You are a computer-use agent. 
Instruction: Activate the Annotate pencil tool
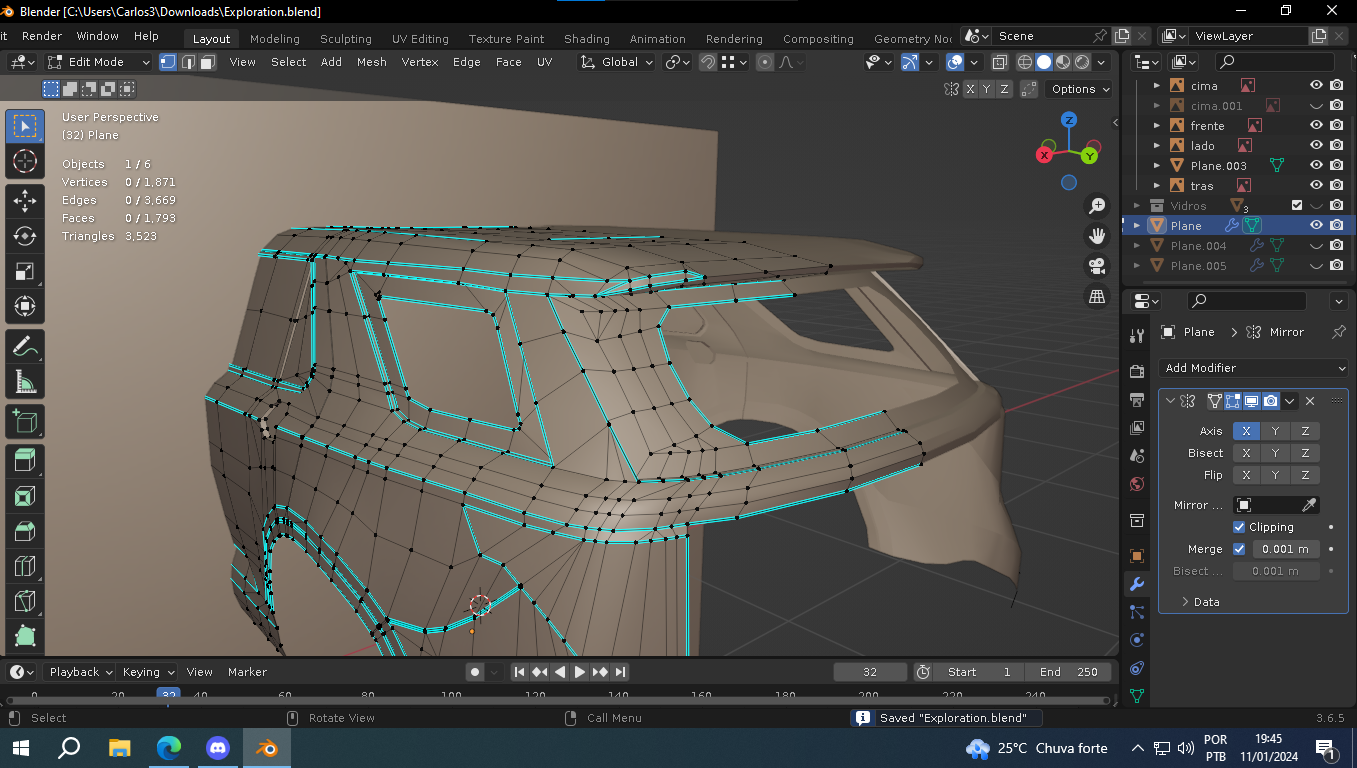(25, 345)
